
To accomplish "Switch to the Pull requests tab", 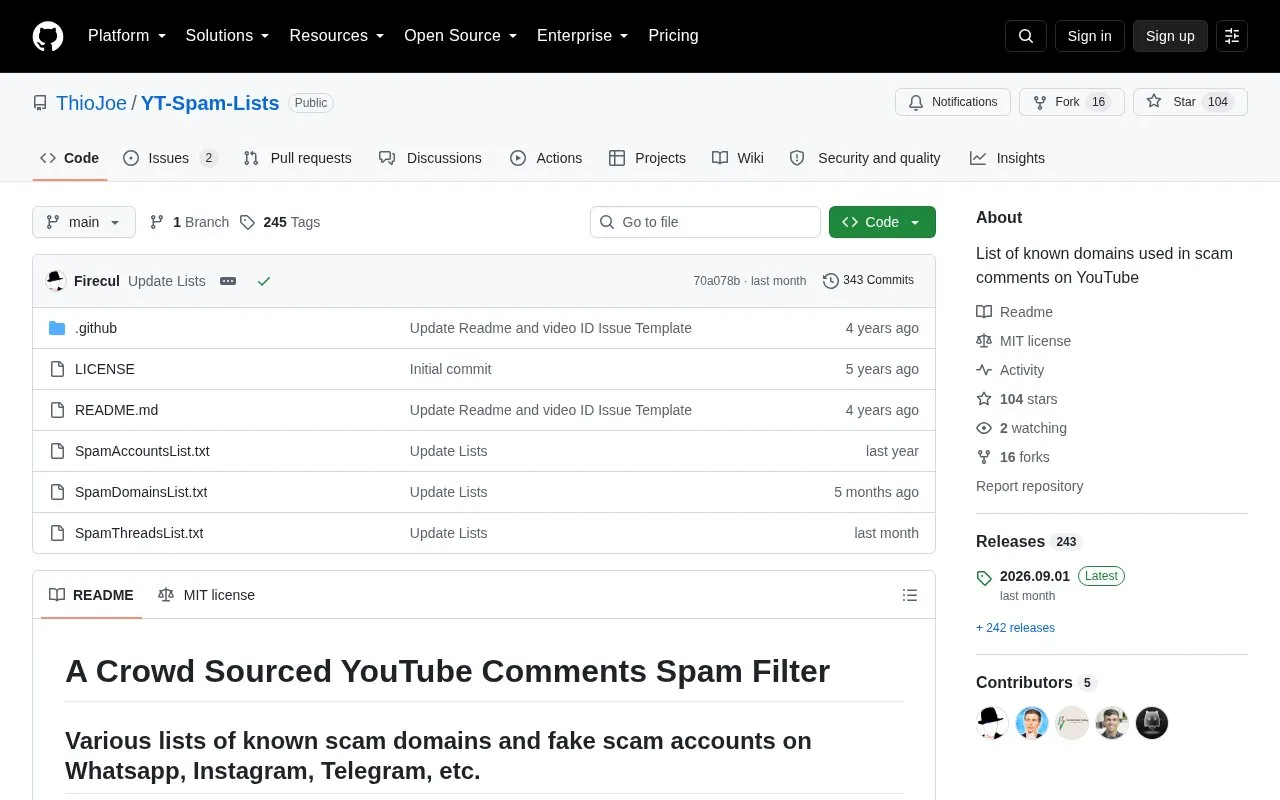I will (x=297, y=158).
